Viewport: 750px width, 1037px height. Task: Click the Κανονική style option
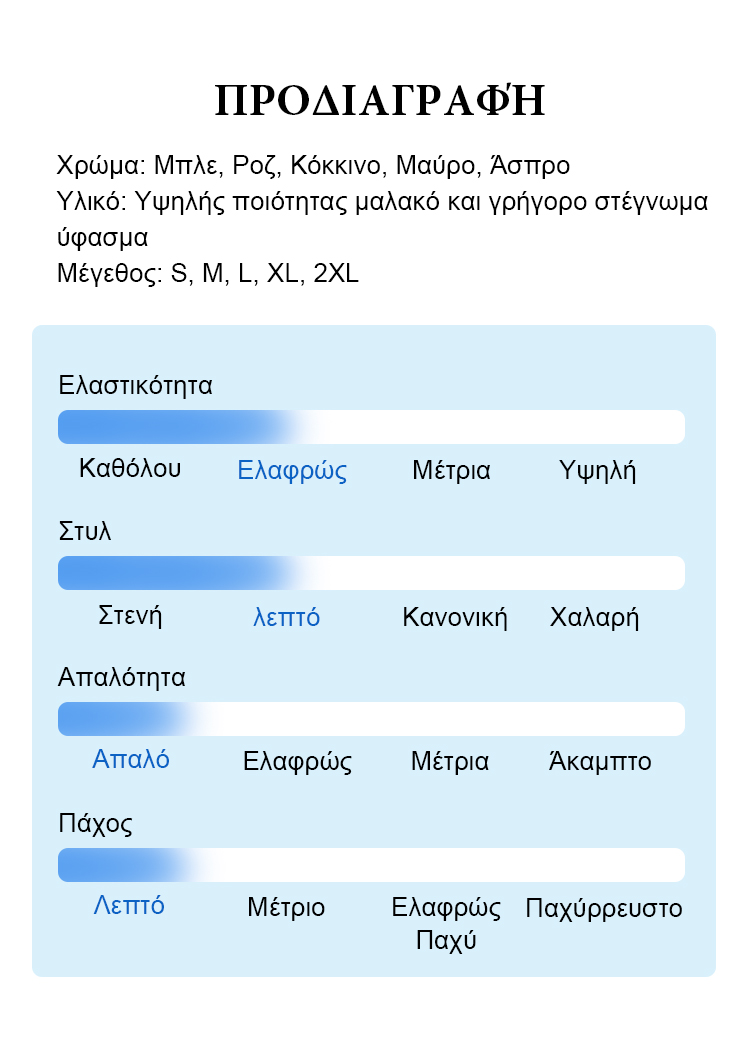click(454, 617)
